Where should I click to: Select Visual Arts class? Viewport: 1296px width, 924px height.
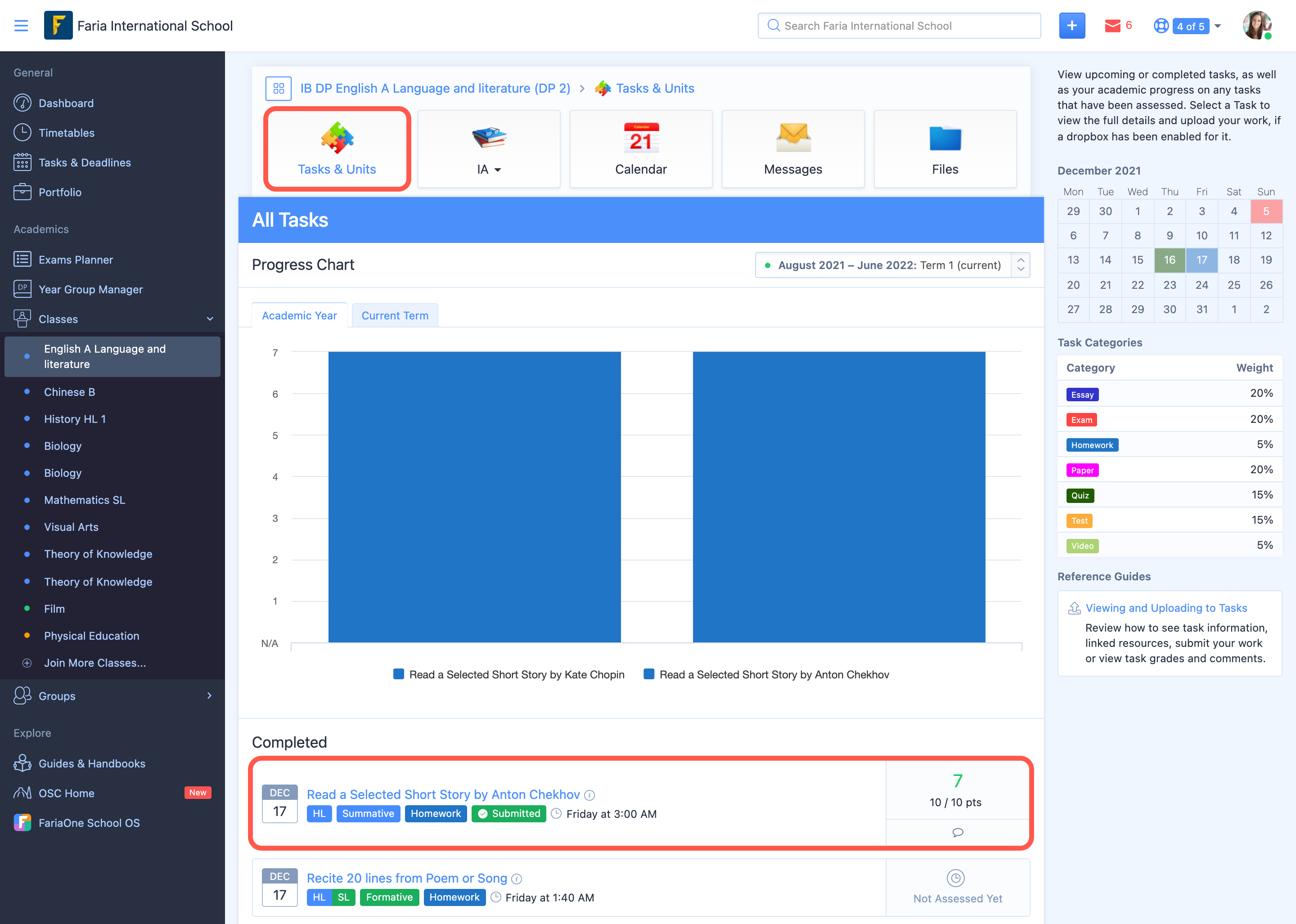pyautogui.click(x=71, y=527)
